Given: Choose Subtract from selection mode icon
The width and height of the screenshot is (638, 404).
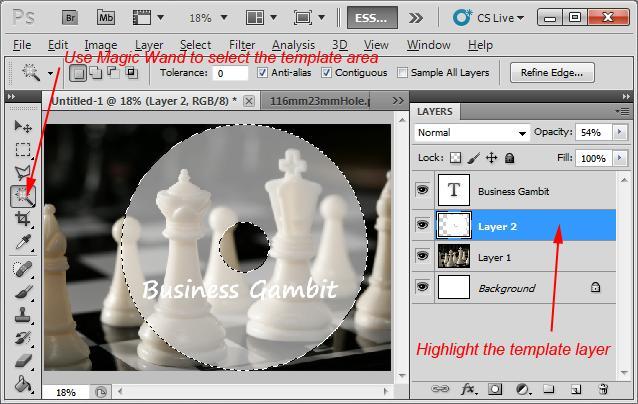Looking at the screenshot, I should click(x=114, y=73).
